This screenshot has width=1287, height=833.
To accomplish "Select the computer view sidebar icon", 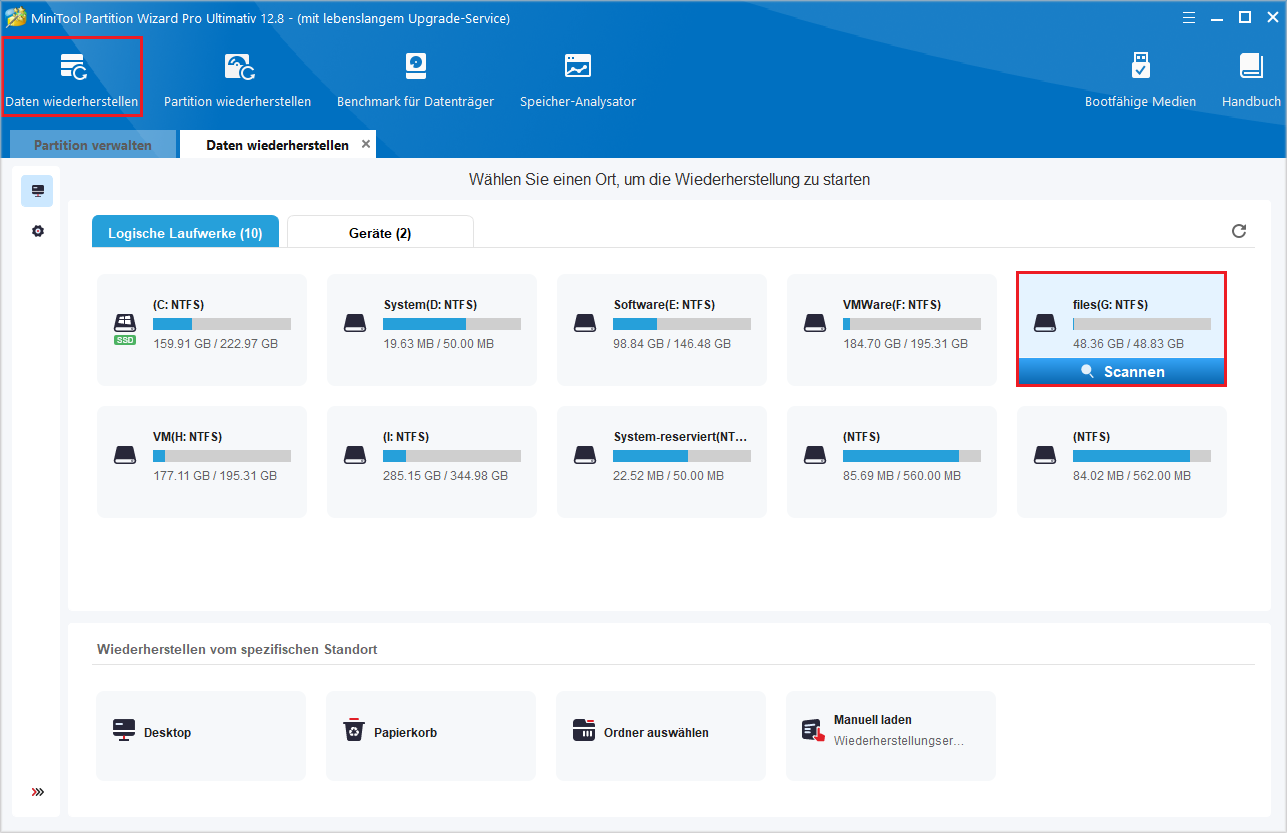I will (x=38, y=190).
